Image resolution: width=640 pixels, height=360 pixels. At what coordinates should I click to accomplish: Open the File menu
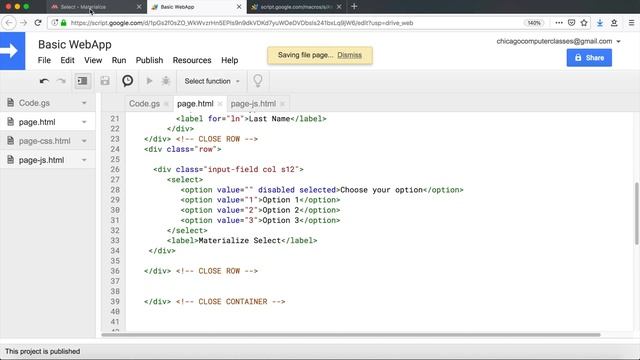click(44, 60)
